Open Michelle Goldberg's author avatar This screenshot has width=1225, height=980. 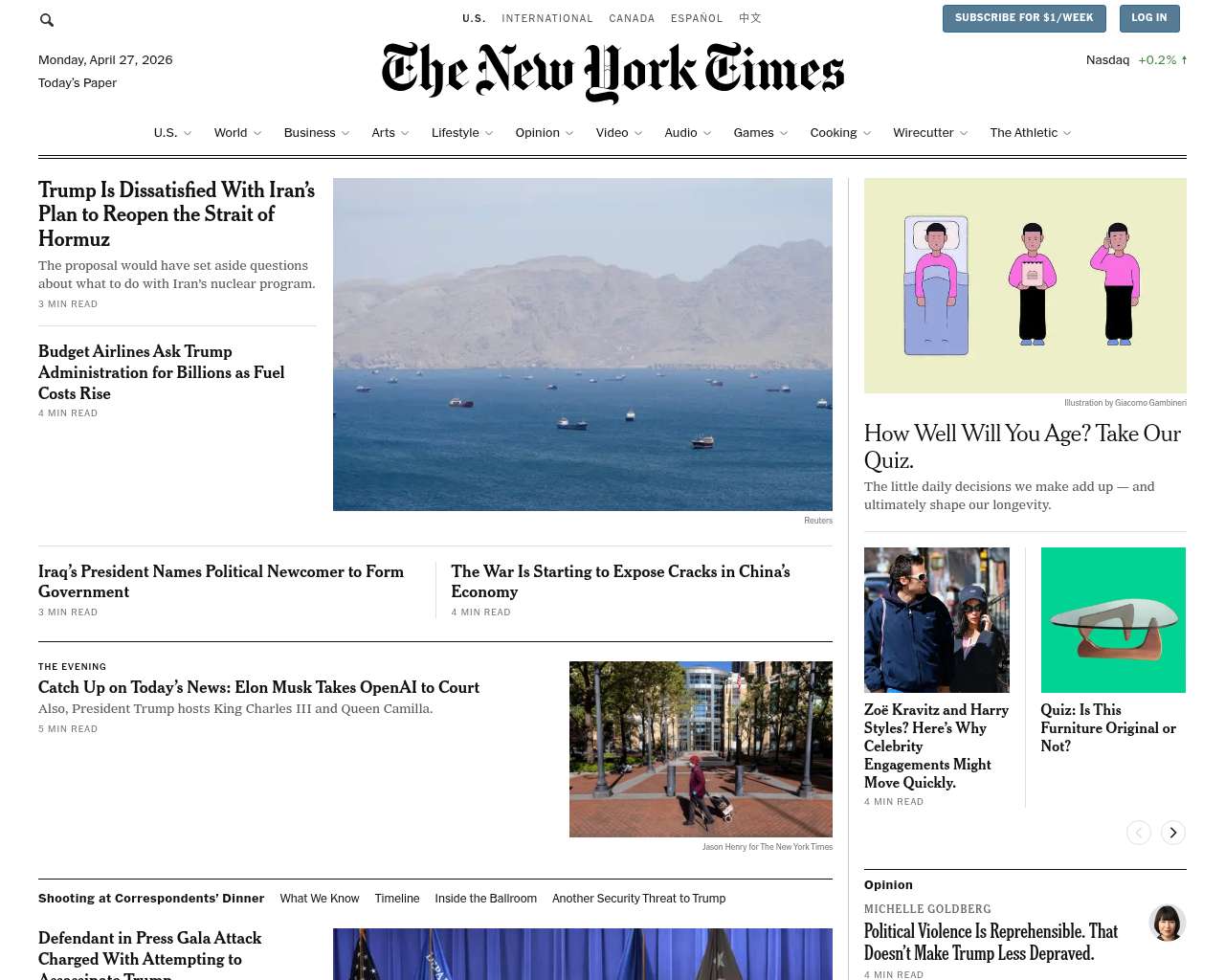tap(1168, 923)
